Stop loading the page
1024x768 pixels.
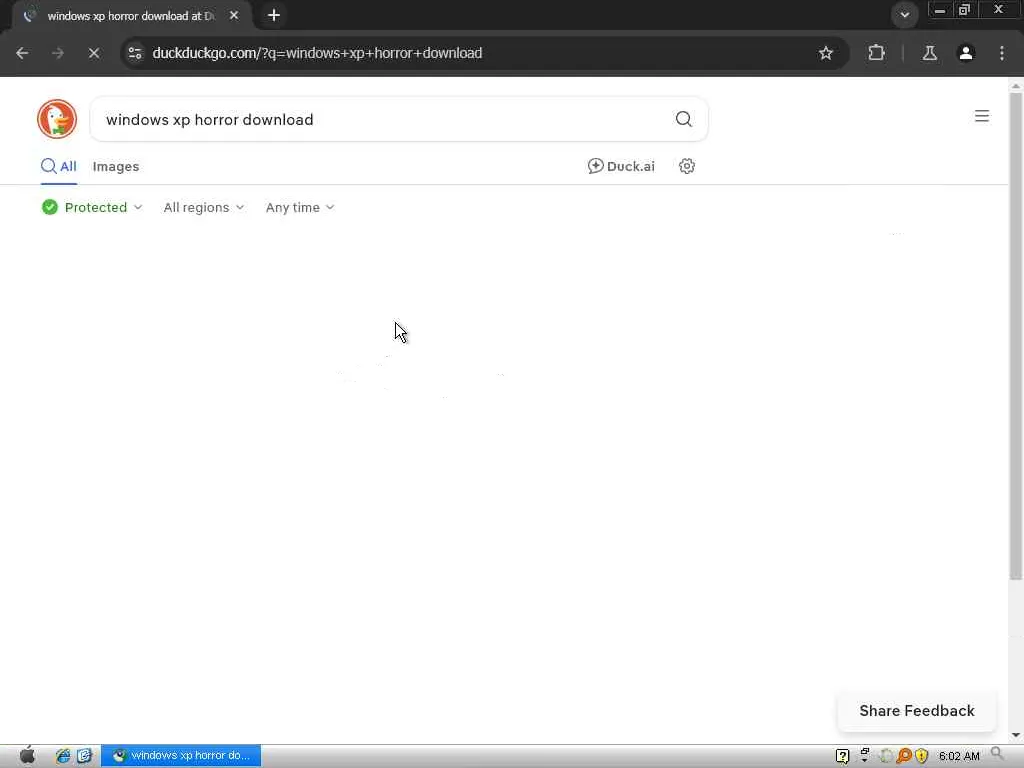93,53
